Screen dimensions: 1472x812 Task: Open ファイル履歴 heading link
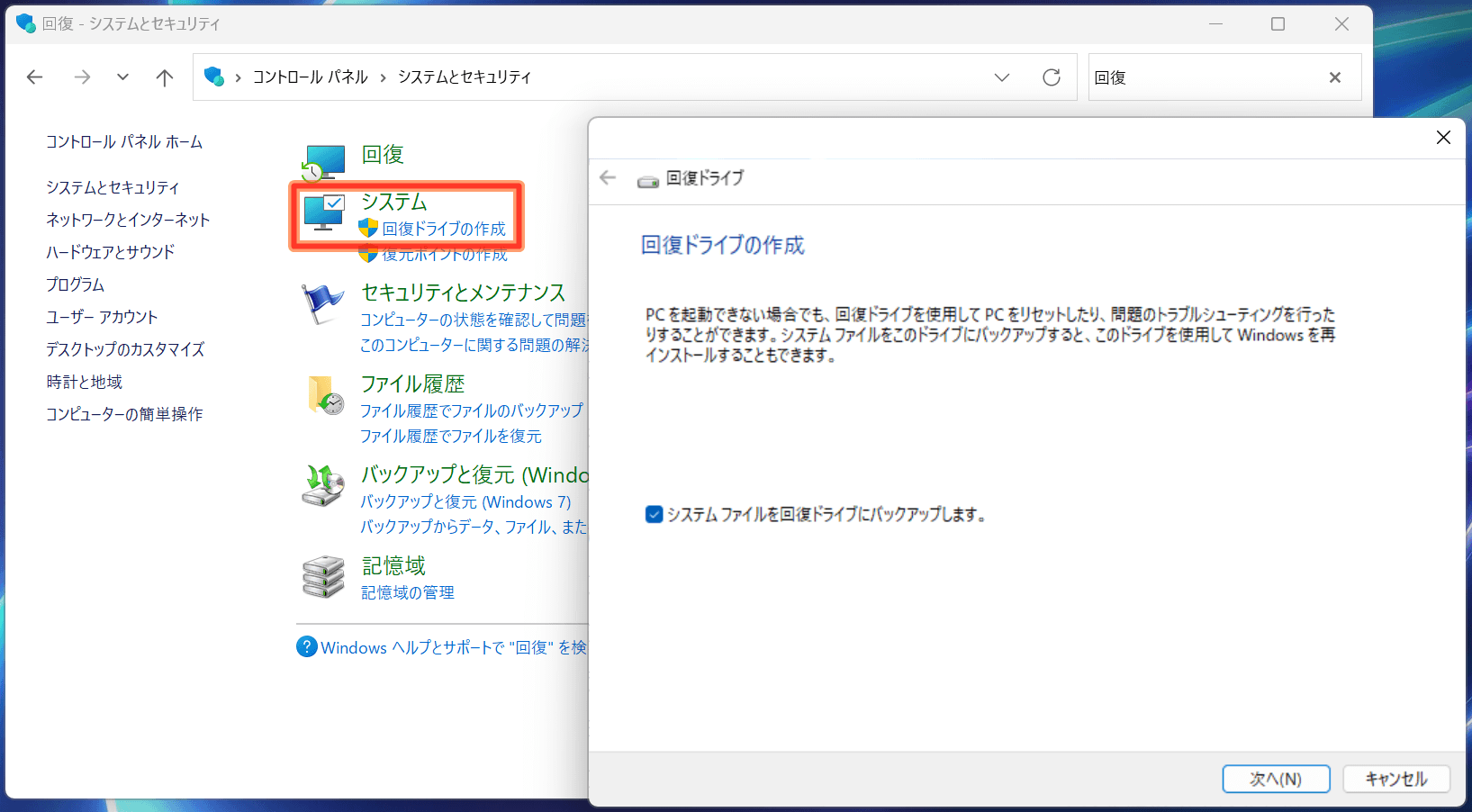click(412, 384)
